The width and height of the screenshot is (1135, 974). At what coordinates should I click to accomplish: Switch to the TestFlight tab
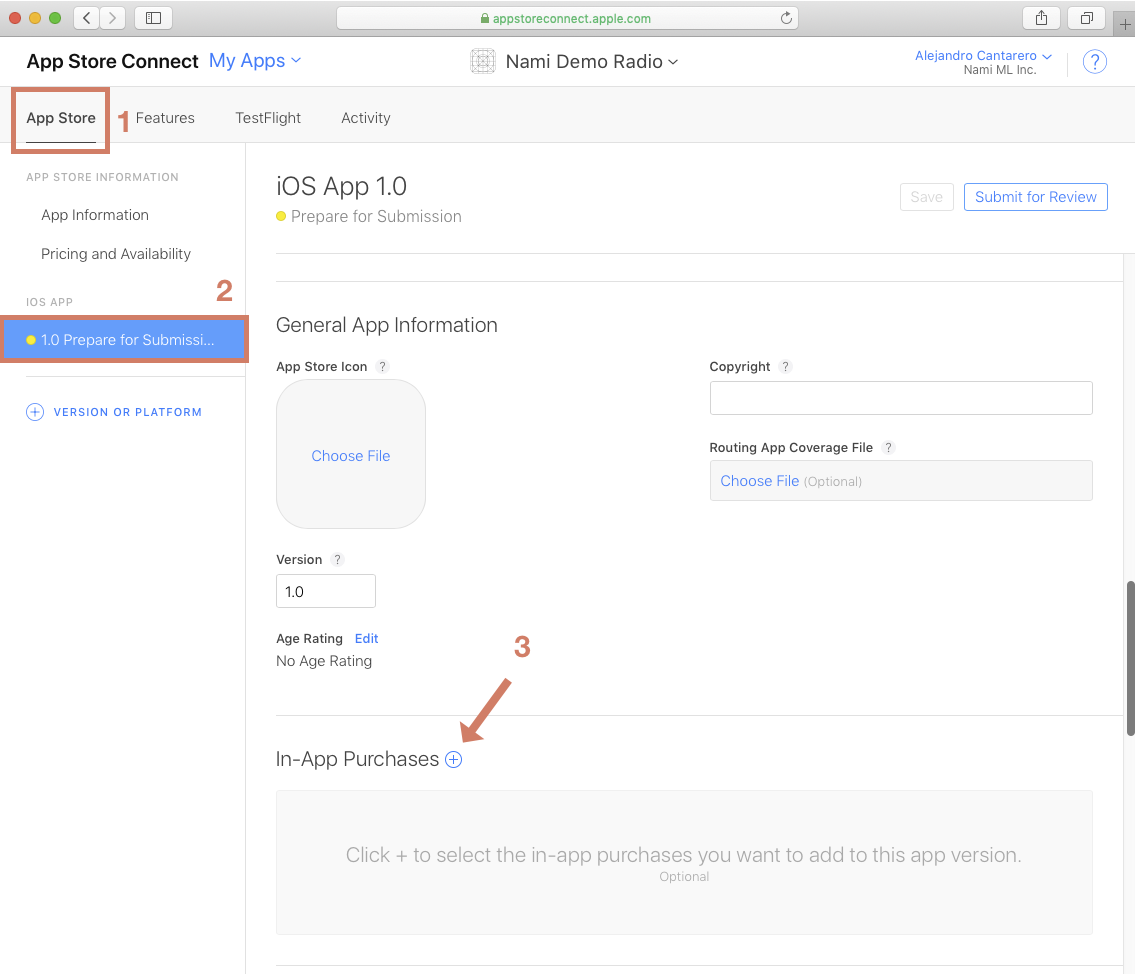[268, 118]
